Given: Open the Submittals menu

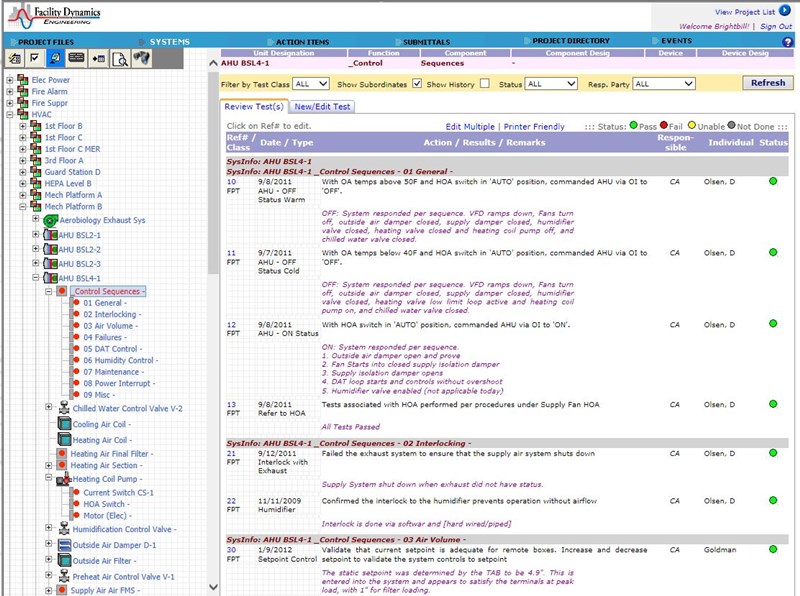Looking at the screenshot, I should tap(425, 41).
